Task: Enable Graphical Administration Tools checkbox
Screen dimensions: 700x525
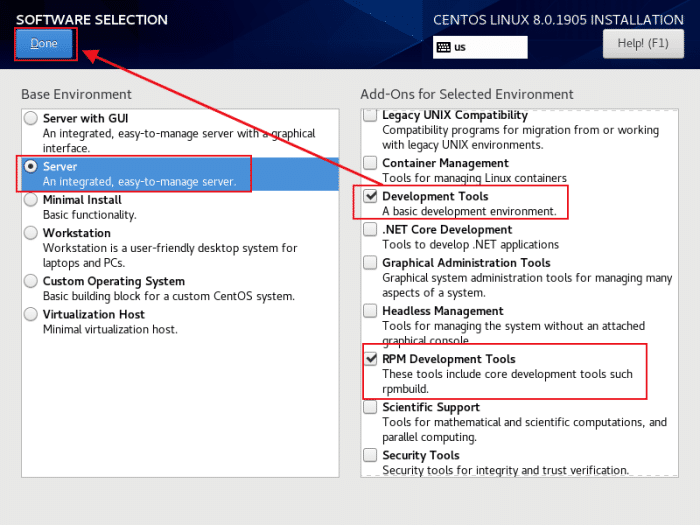Action: point(370,262)
